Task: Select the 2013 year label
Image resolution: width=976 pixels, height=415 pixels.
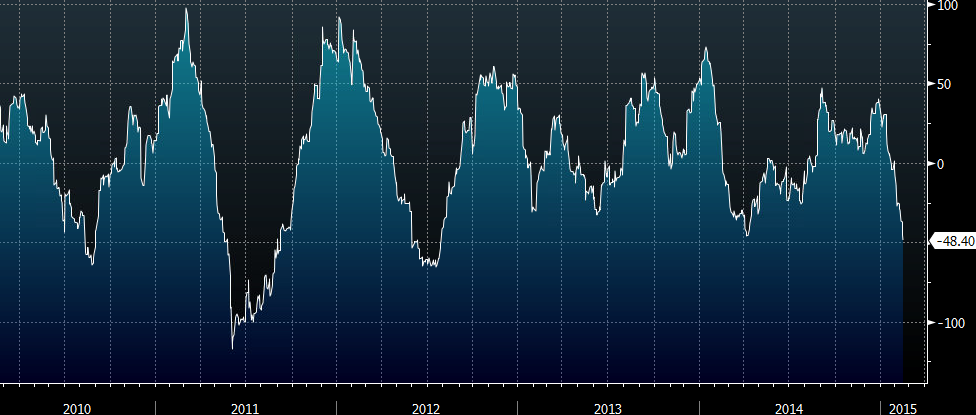Action: (608, 409)
